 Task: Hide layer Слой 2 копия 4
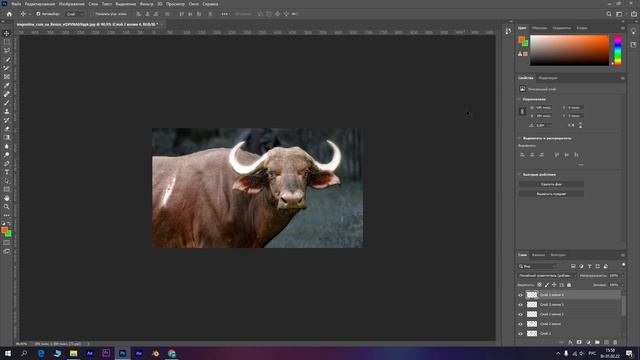[520, 295]
